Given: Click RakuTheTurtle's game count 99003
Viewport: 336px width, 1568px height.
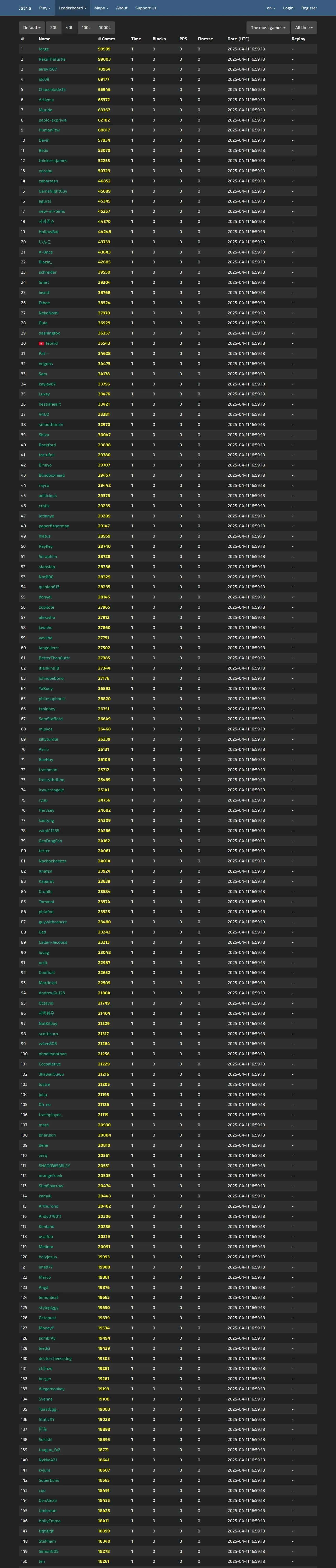Looking at the screenshot, I should pos(104,59).
